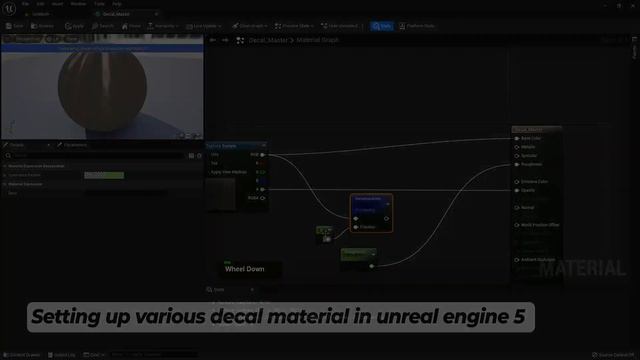Click the Browse toolbar icon

coord(42,26)
